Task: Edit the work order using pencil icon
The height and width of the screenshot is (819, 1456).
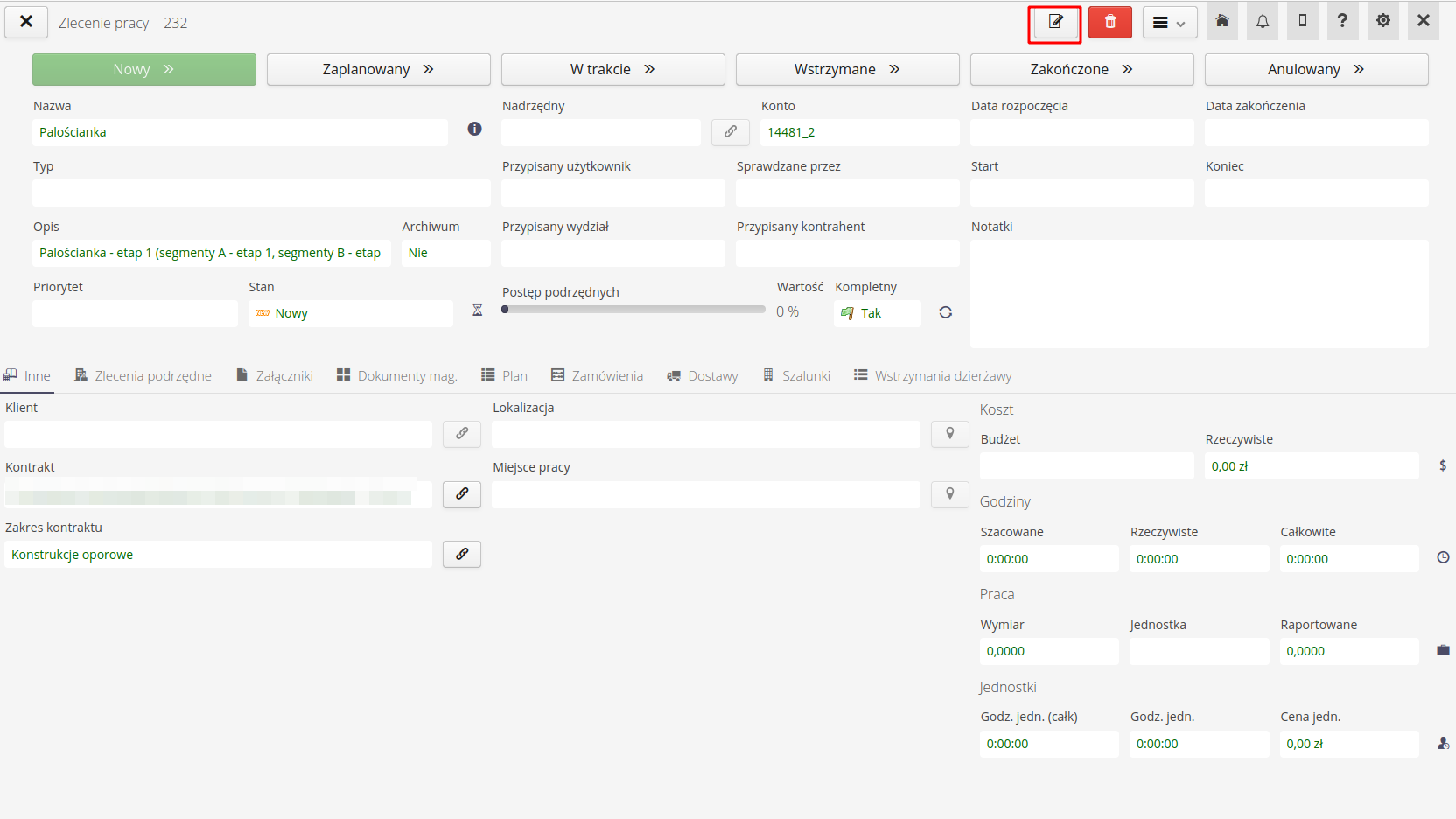Action: click(1054, 22)
